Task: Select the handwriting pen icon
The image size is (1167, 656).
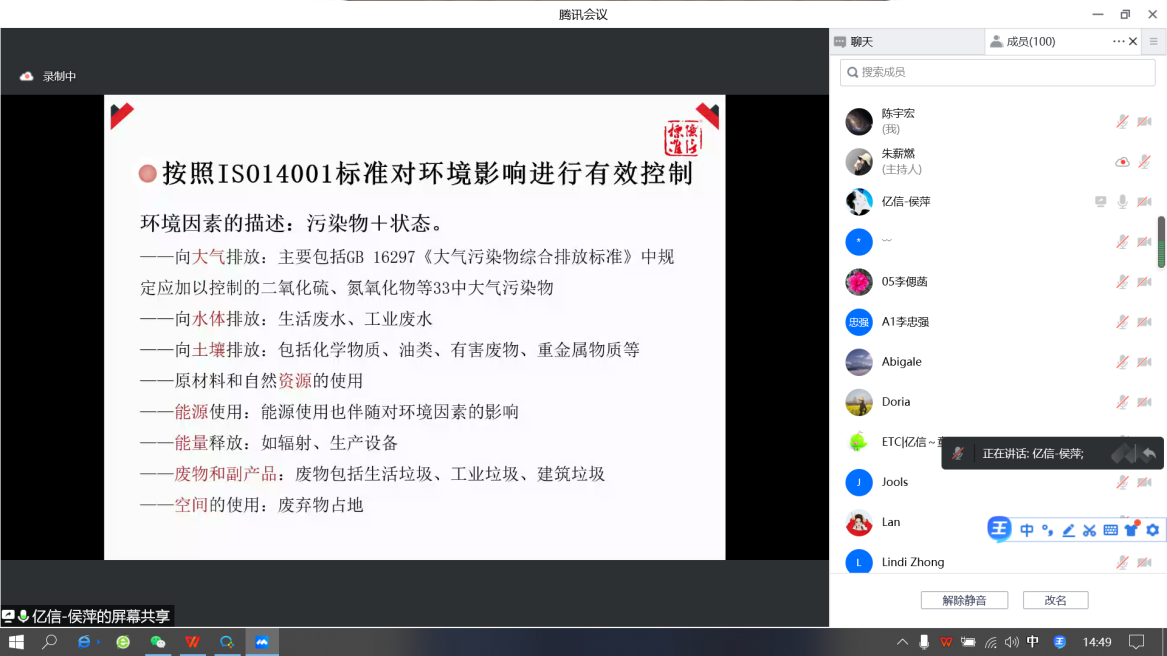Action: (x=1068, y=529)
